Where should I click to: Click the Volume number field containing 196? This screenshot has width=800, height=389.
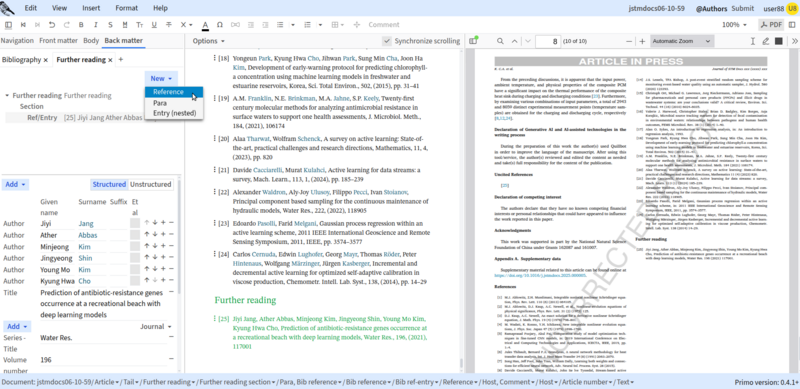(x=104, y=360)
